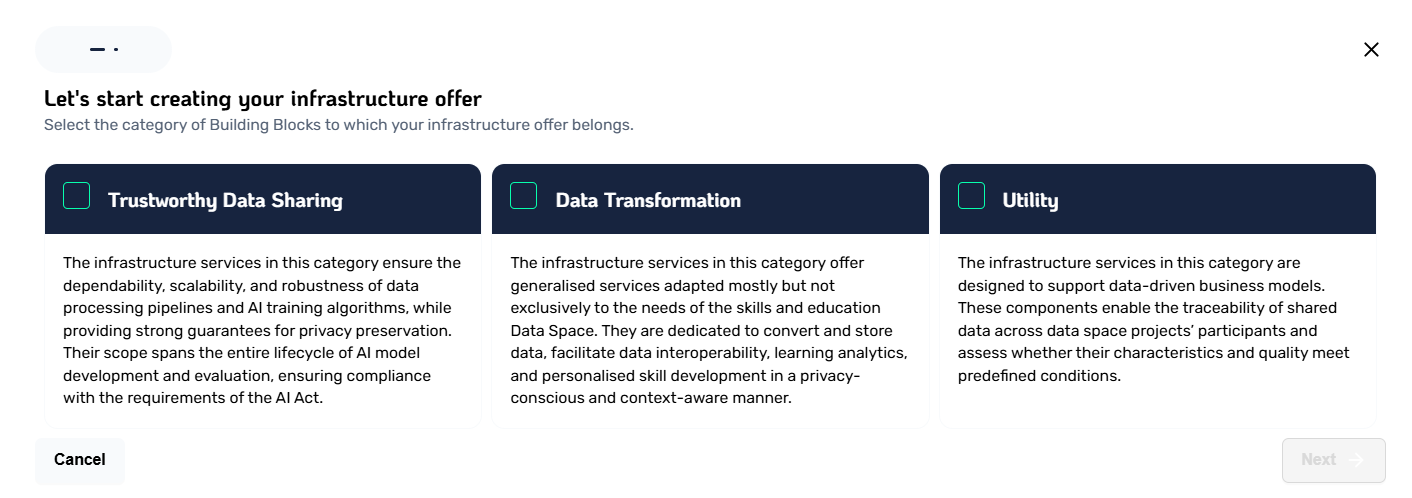Click the Next button
Viewport: 1412px width, 498px height.
(x=1334, y=460)
